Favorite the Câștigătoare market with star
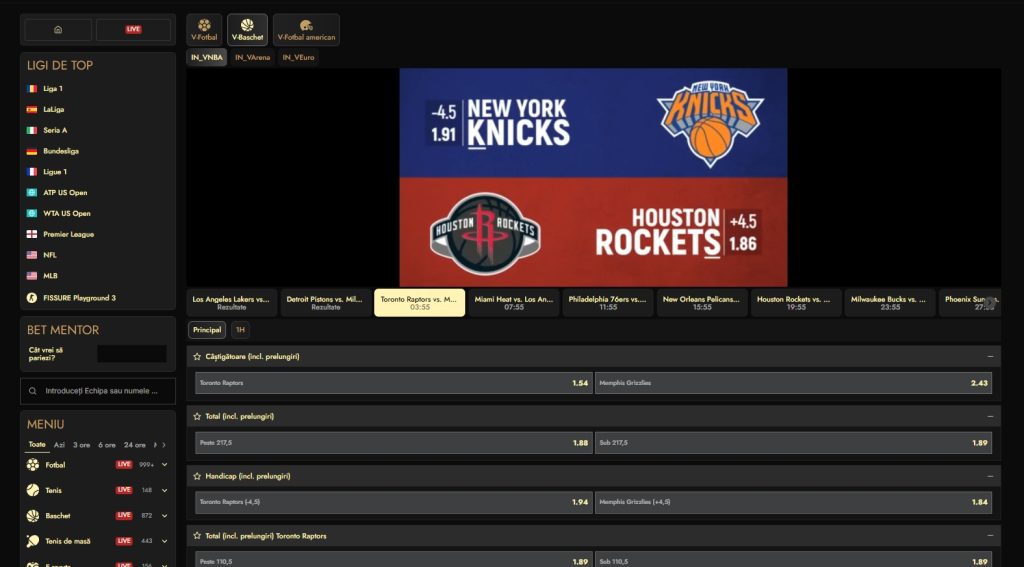Image resolution: width=1024 pixels, height=567 pixels. pos(197,357)
